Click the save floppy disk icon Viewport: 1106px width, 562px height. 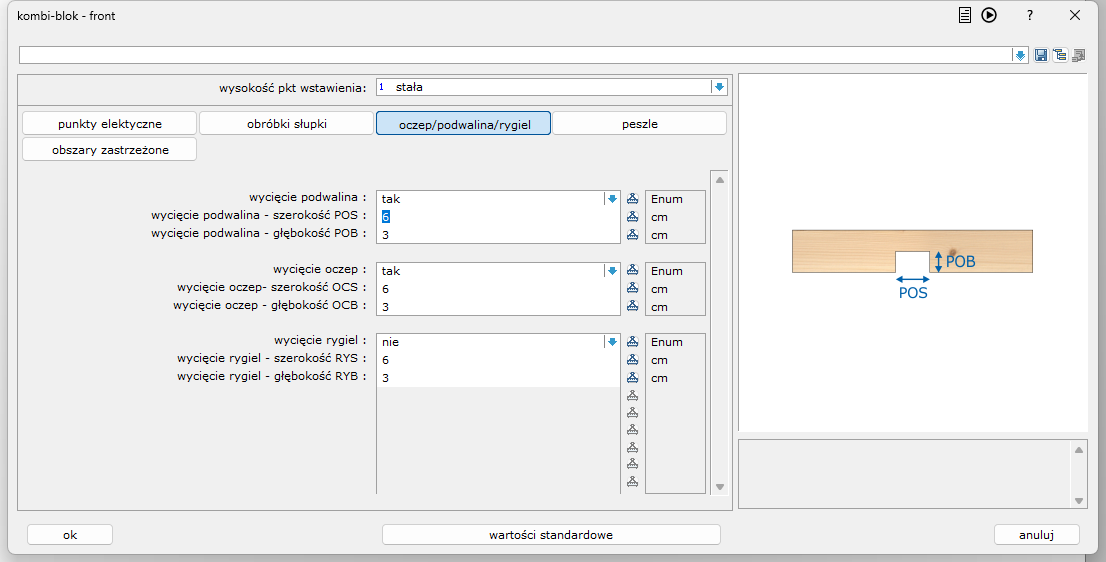point(1041,55)
